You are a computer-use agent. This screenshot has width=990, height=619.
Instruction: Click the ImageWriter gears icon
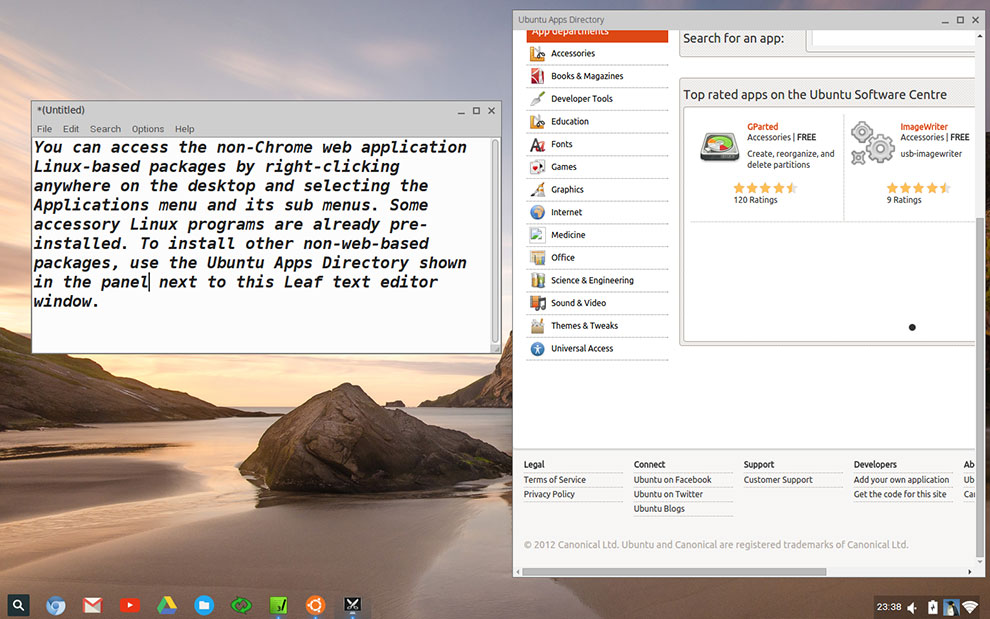(872, 143)
